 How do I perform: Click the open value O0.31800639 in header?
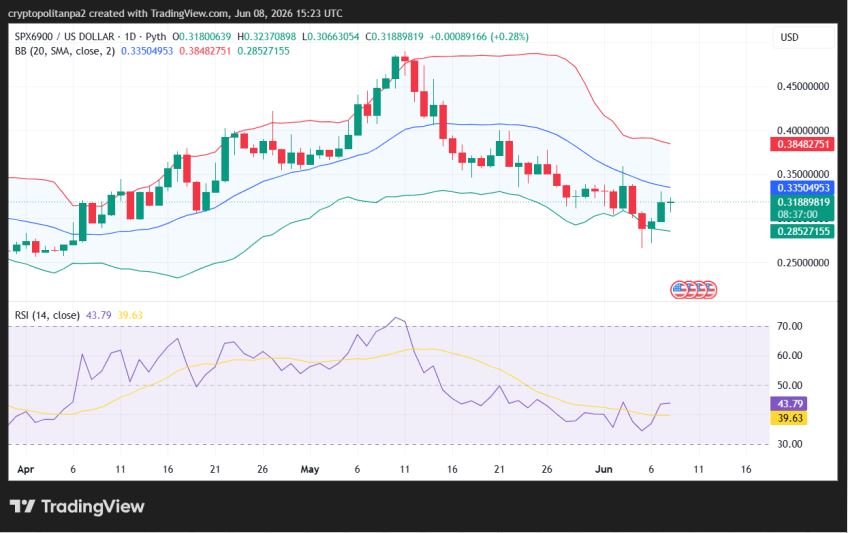point(202,37)
